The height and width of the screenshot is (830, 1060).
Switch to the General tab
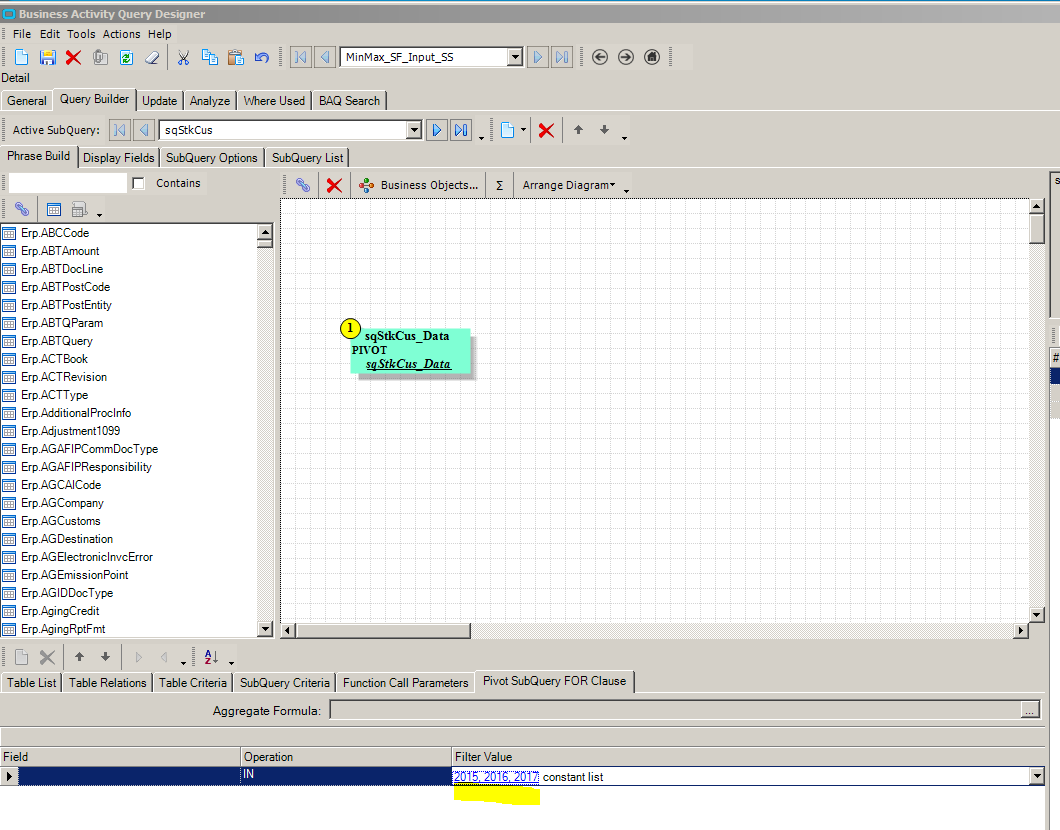click(x=27, y=101)
